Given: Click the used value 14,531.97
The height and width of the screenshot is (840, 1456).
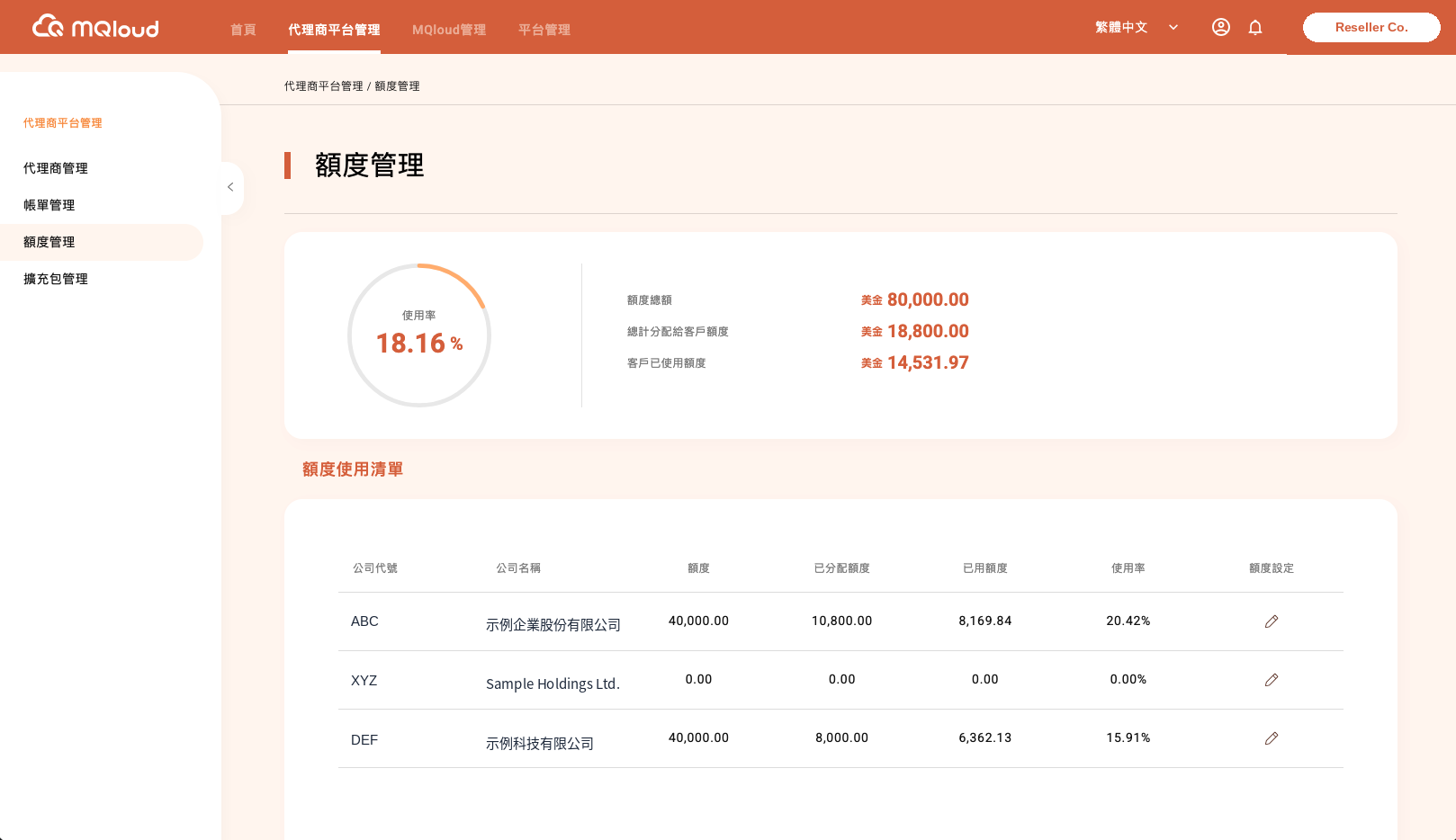Looking at the screenshot, I should click(x=928, y=362).
